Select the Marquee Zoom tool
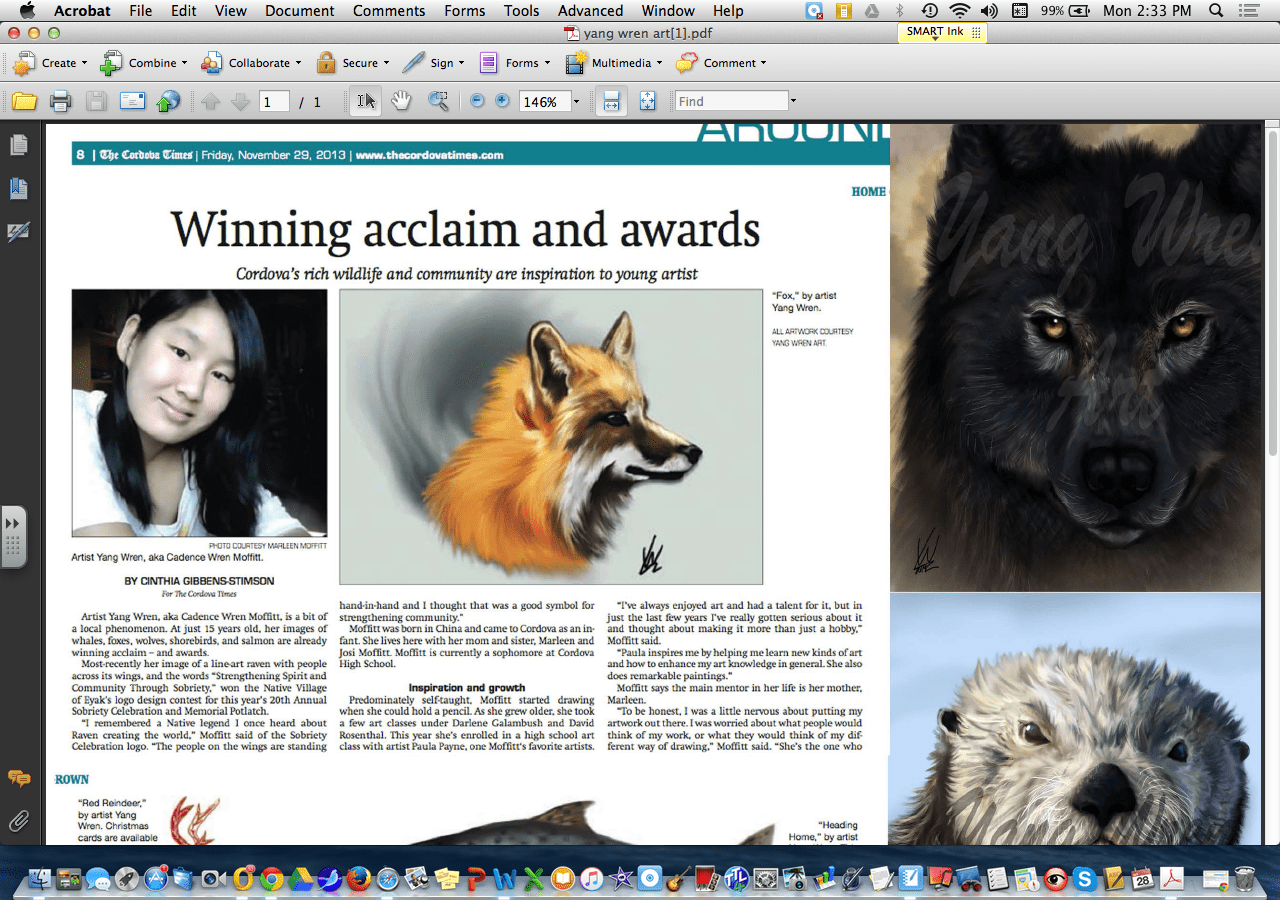This screenshot has height=900, width=1280. 438,101
